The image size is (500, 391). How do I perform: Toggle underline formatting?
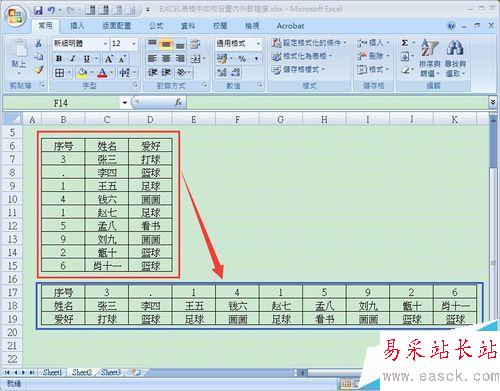click(87, 59)
